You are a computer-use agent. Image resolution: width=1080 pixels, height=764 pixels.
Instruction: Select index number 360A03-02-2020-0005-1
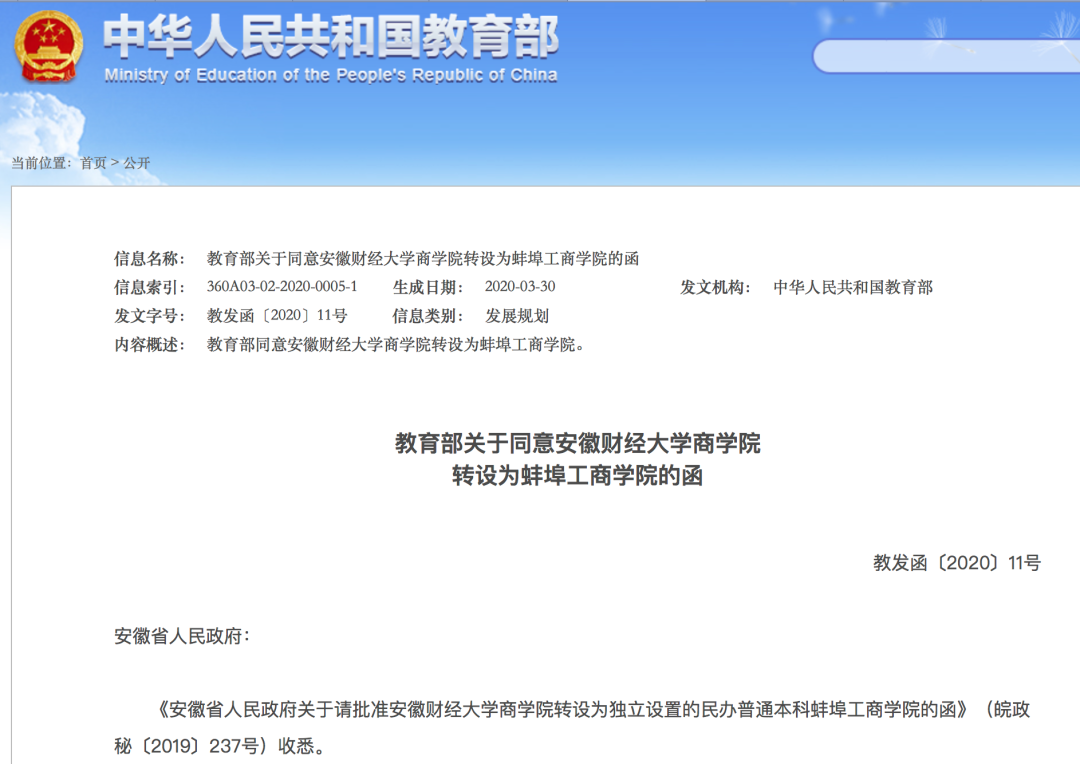click(282, 287)
